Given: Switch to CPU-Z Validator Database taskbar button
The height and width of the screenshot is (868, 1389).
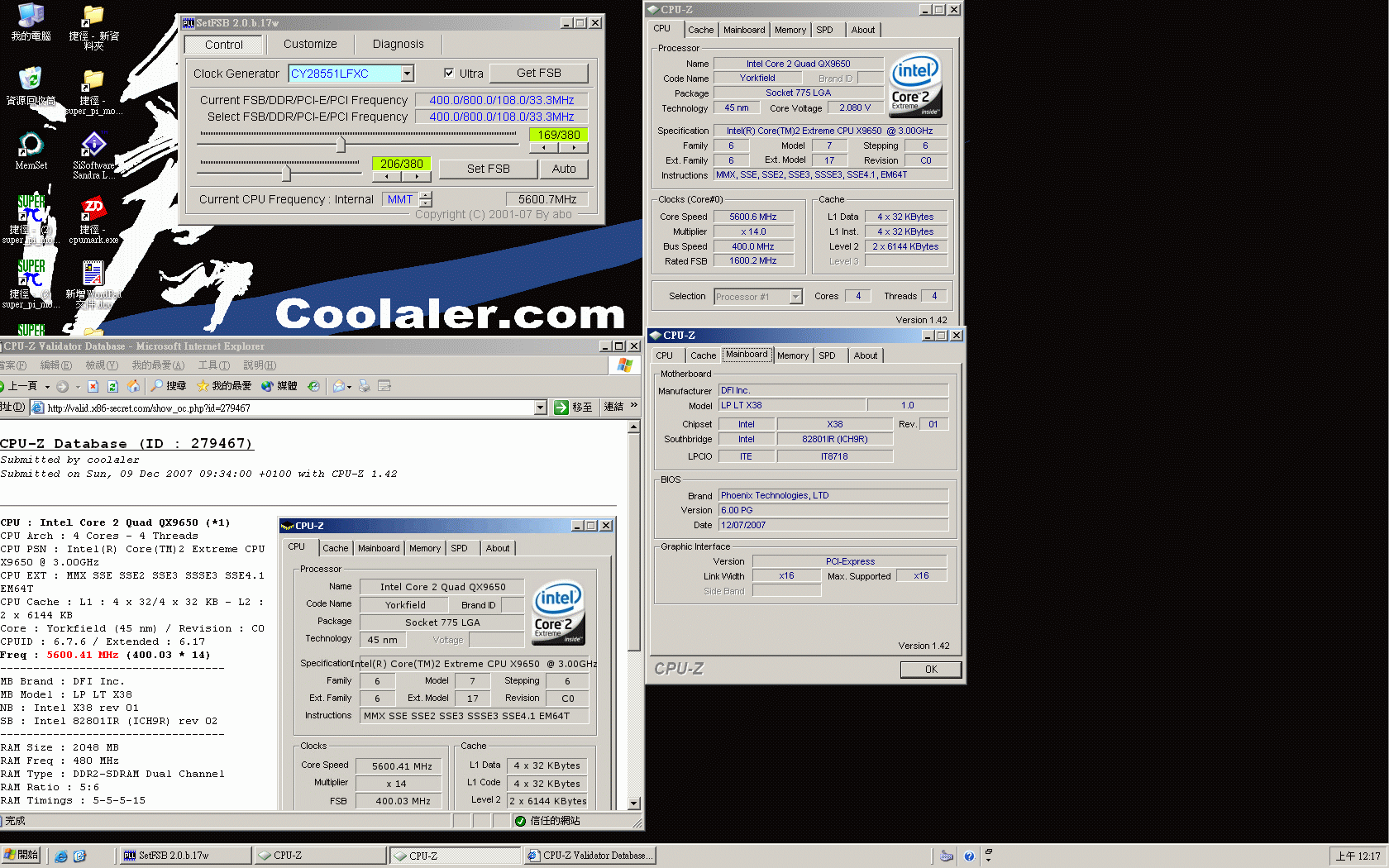Looking at the screenshot, I should pyautogui.click(x=590, y=856).
